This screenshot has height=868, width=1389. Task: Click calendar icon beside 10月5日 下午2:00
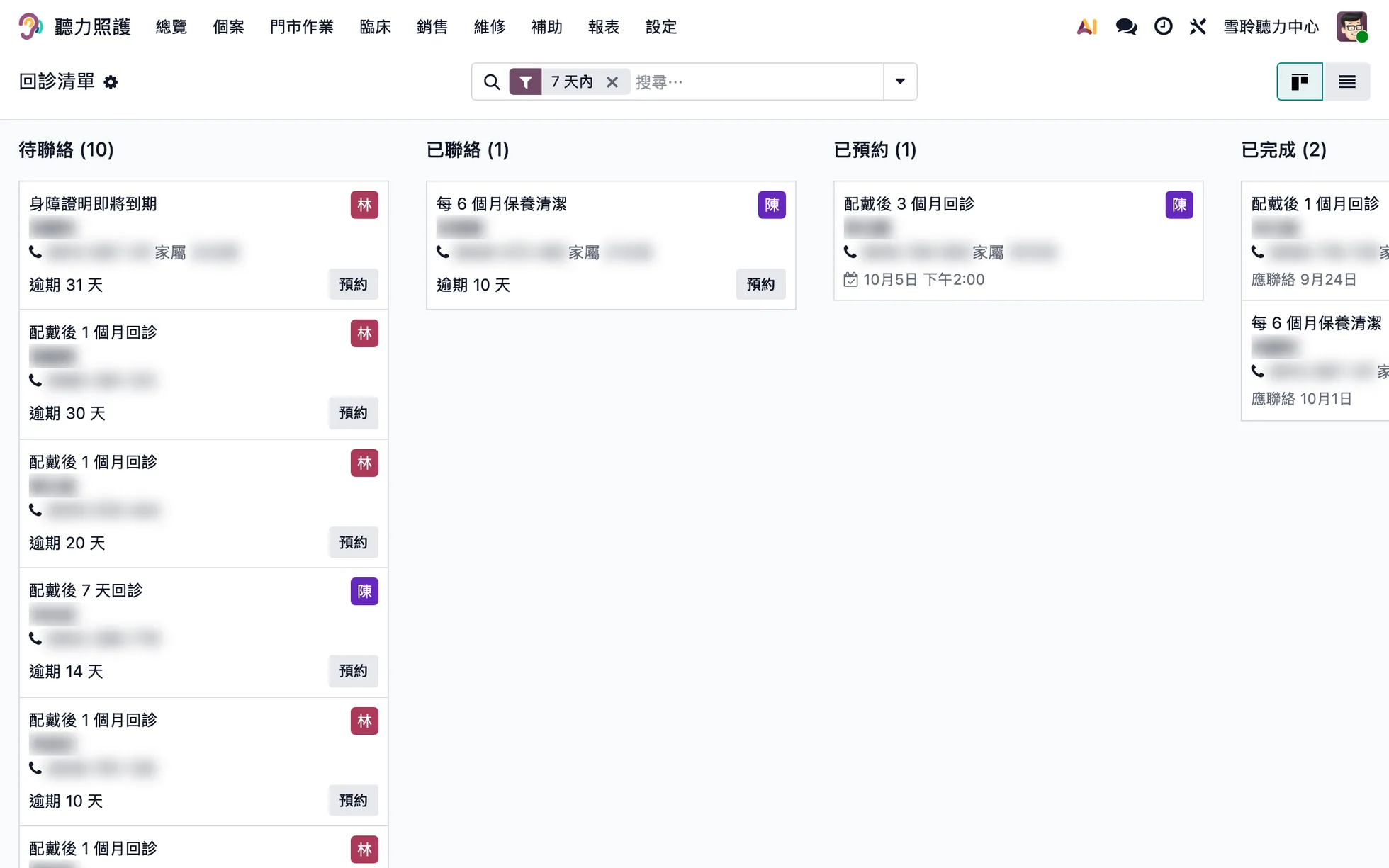[x=850, y=279]
